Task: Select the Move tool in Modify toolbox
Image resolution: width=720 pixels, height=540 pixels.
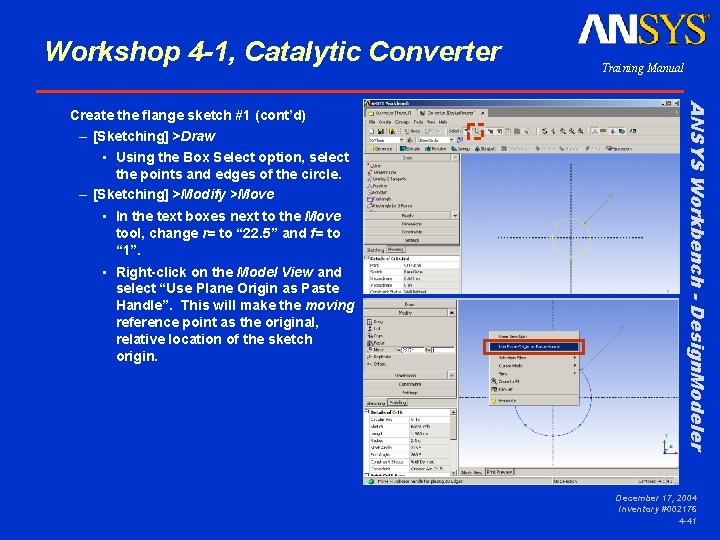Action: click(375, 349)
